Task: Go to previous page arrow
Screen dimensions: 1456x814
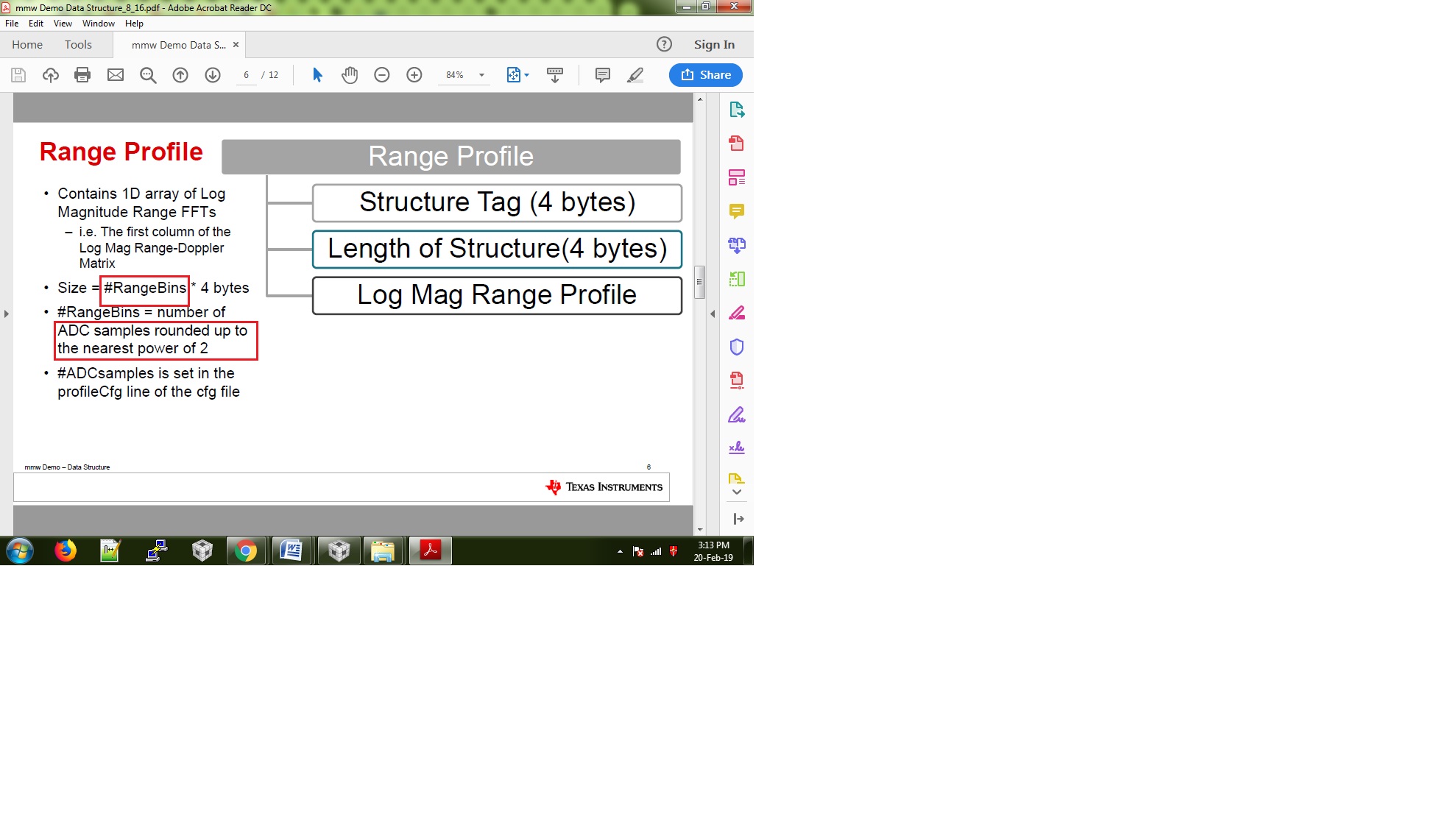Action: coord(180,75)
